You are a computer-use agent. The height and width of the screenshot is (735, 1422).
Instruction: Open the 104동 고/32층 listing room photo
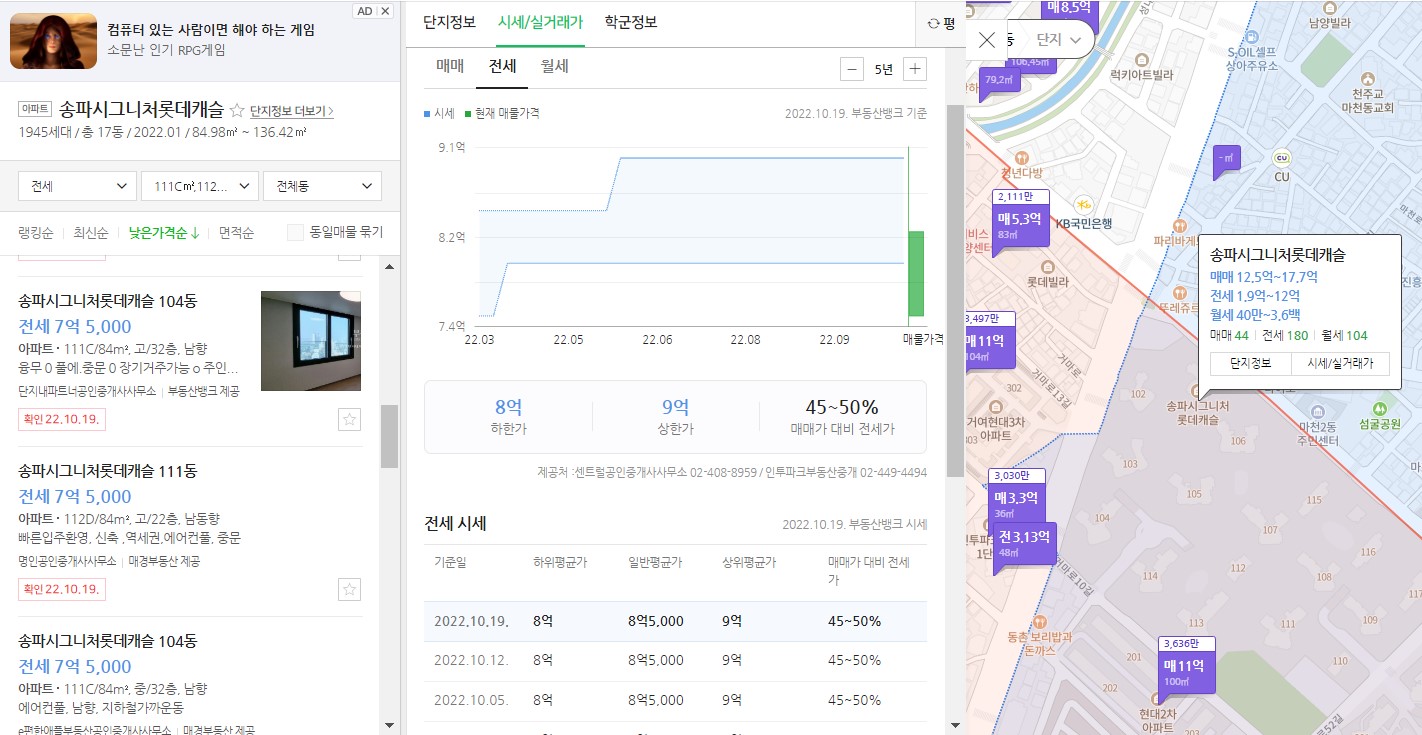[311, 341]
